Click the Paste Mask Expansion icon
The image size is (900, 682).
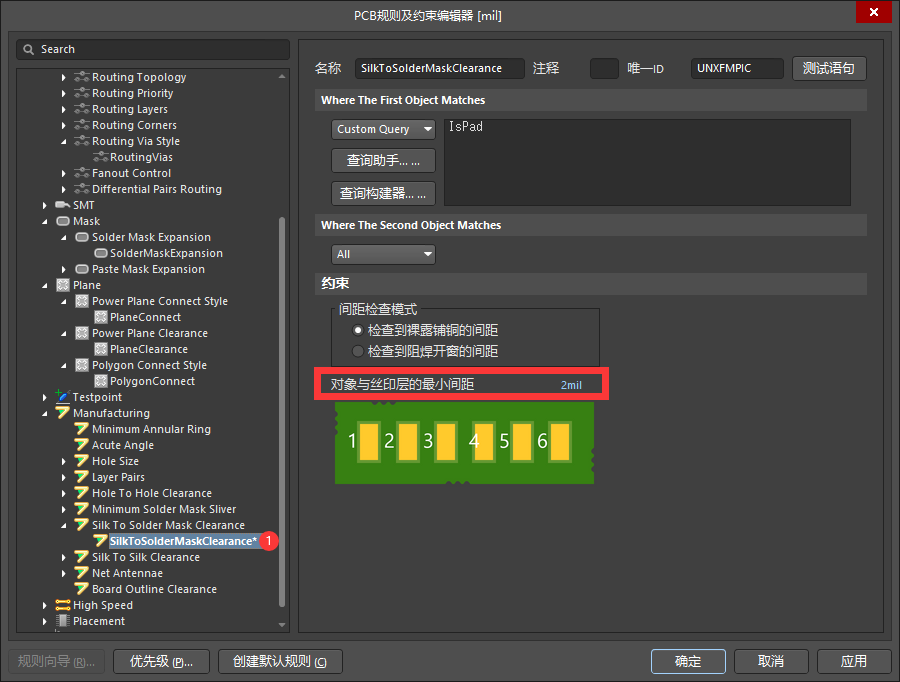click(82, 269)
